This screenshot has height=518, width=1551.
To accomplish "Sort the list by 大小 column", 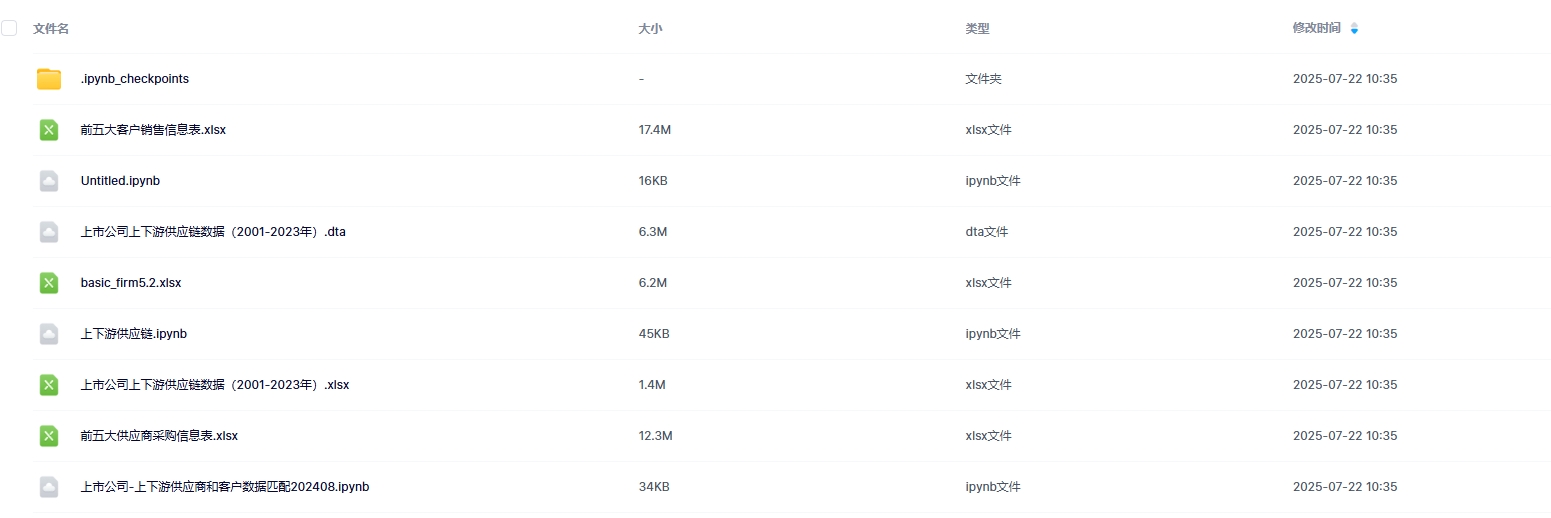I will pyautogui.click(x=650, y=29).
